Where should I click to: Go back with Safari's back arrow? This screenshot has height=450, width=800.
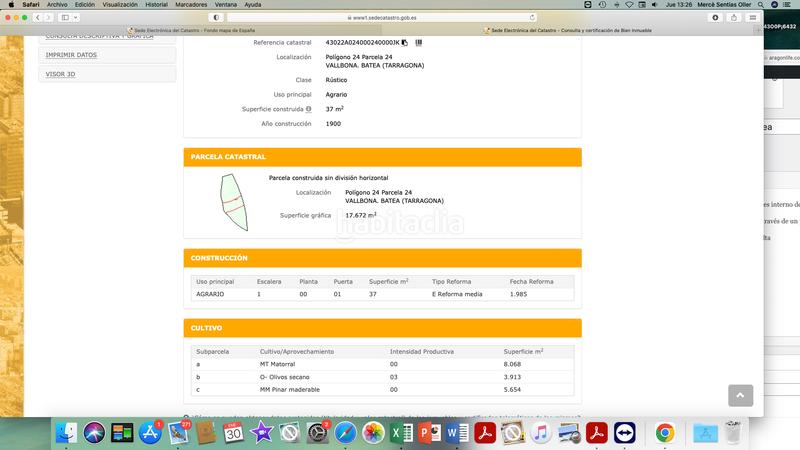coord(37,17)
